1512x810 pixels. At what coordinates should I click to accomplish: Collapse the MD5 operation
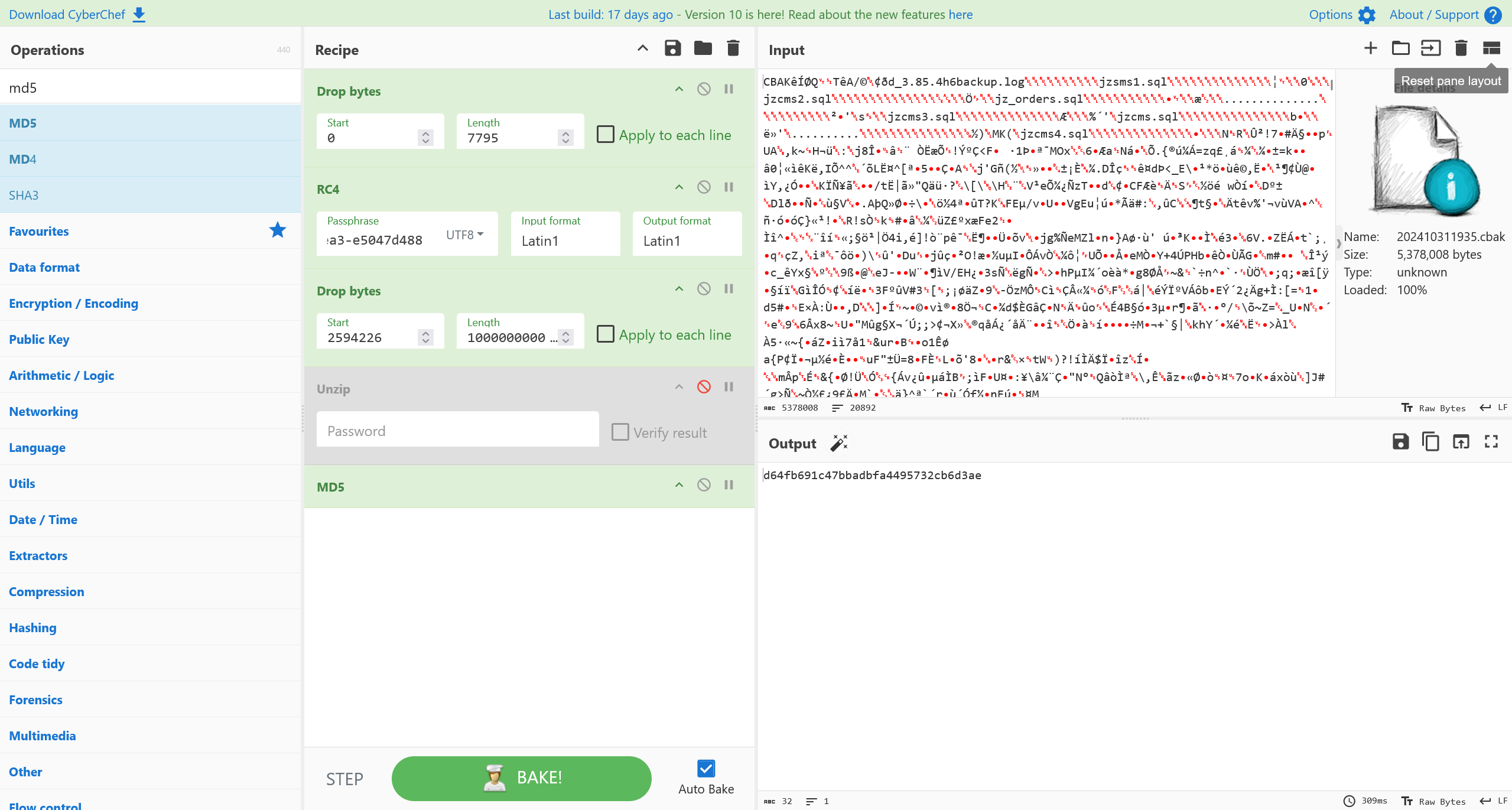[x=679, y=485]
